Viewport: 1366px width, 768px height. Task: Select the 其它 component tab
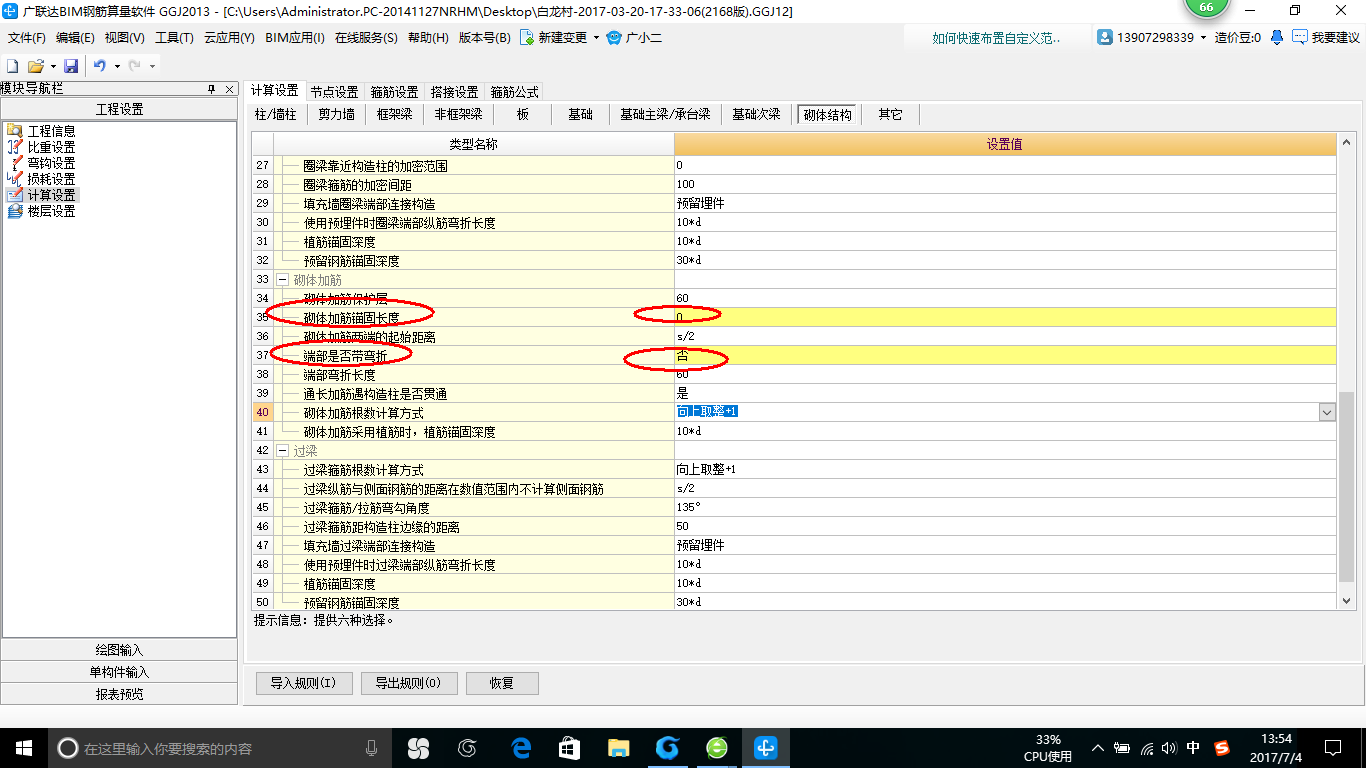tap(890, 114)
